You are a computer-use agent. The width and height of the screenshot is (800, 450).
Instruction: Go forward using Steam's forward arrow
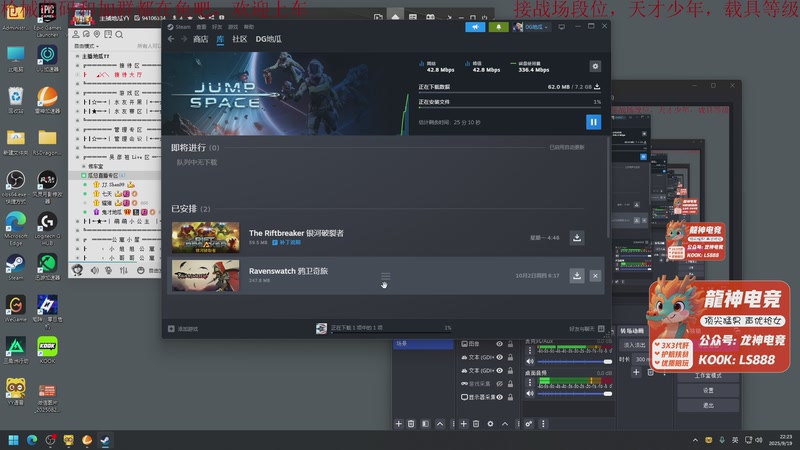coord(184,39)
